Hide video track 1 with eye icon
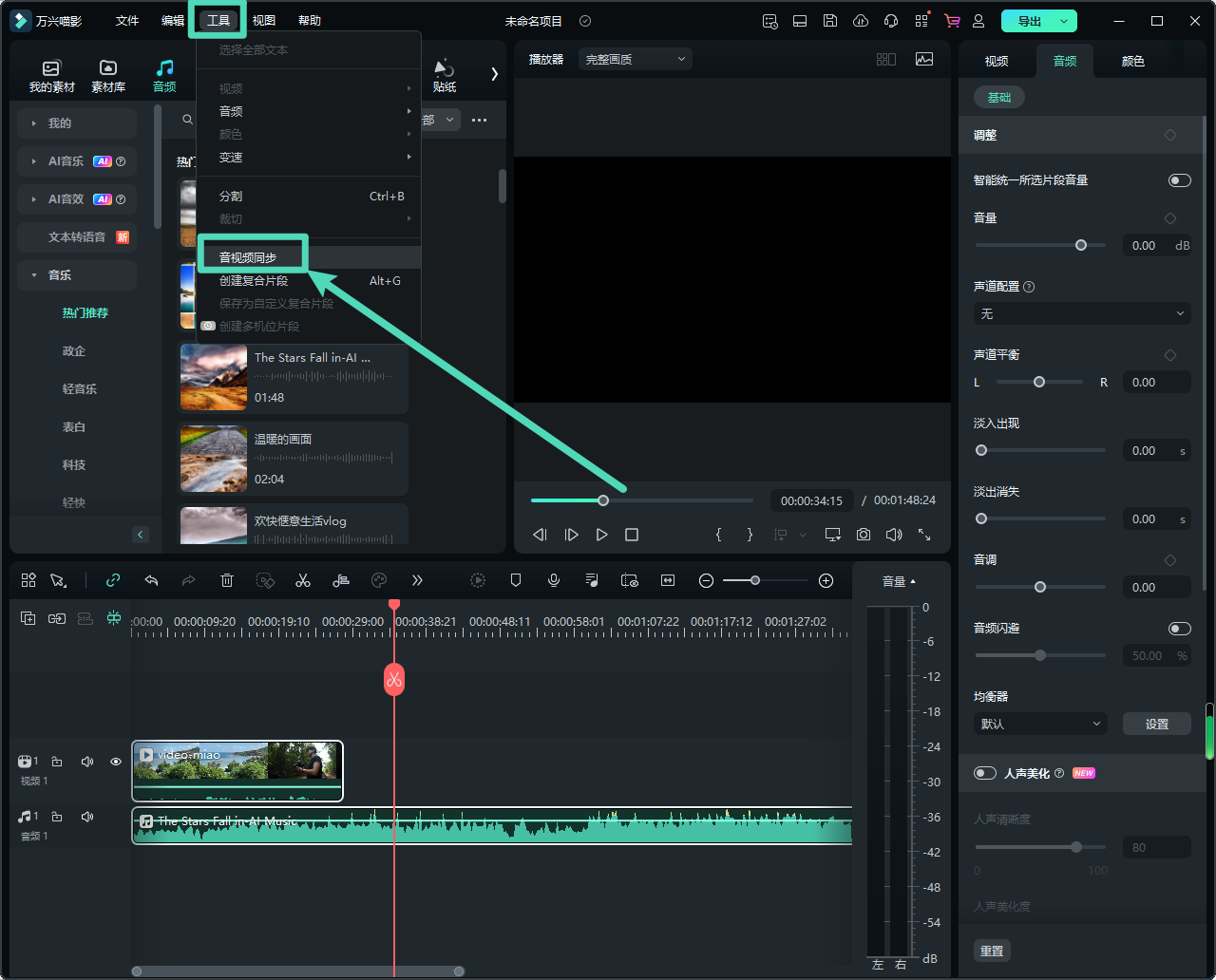1216x980 pixels. tap(116, 762)
